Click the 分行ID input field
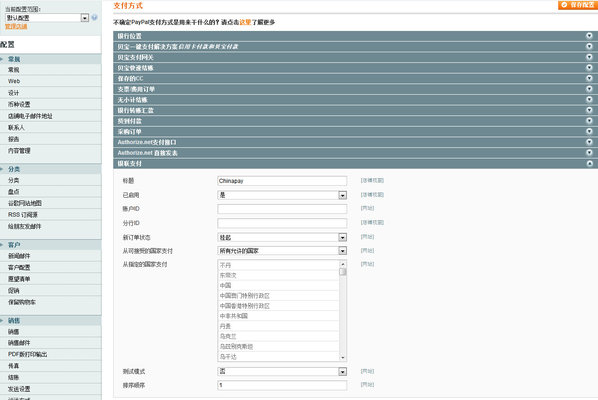The image size is (598, 400). pos(282,223)
